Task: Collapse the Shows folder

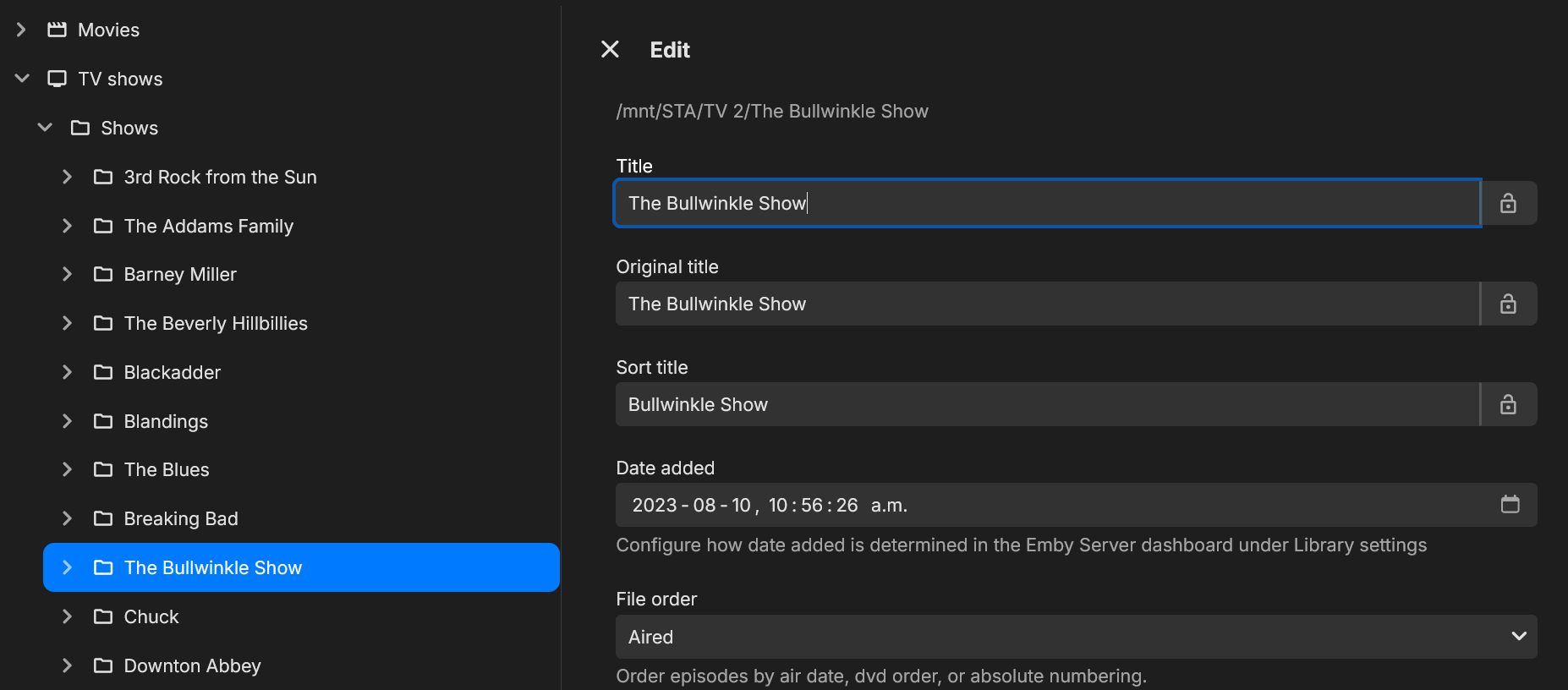Action: click(x=45, y=128)
